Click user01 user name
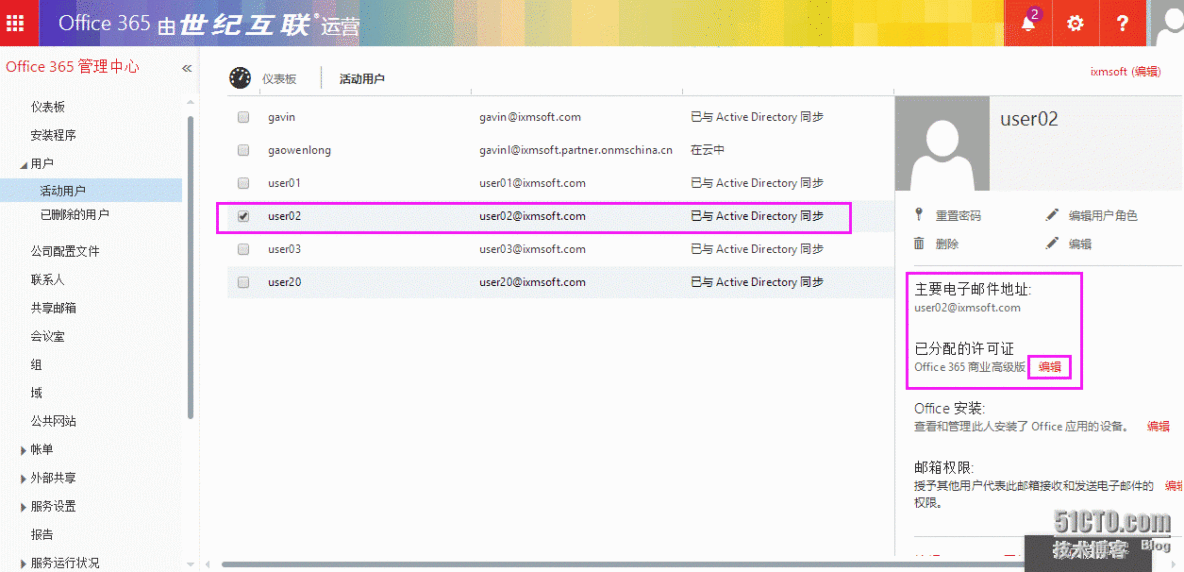1184x572 pixels. click(285, 183)
